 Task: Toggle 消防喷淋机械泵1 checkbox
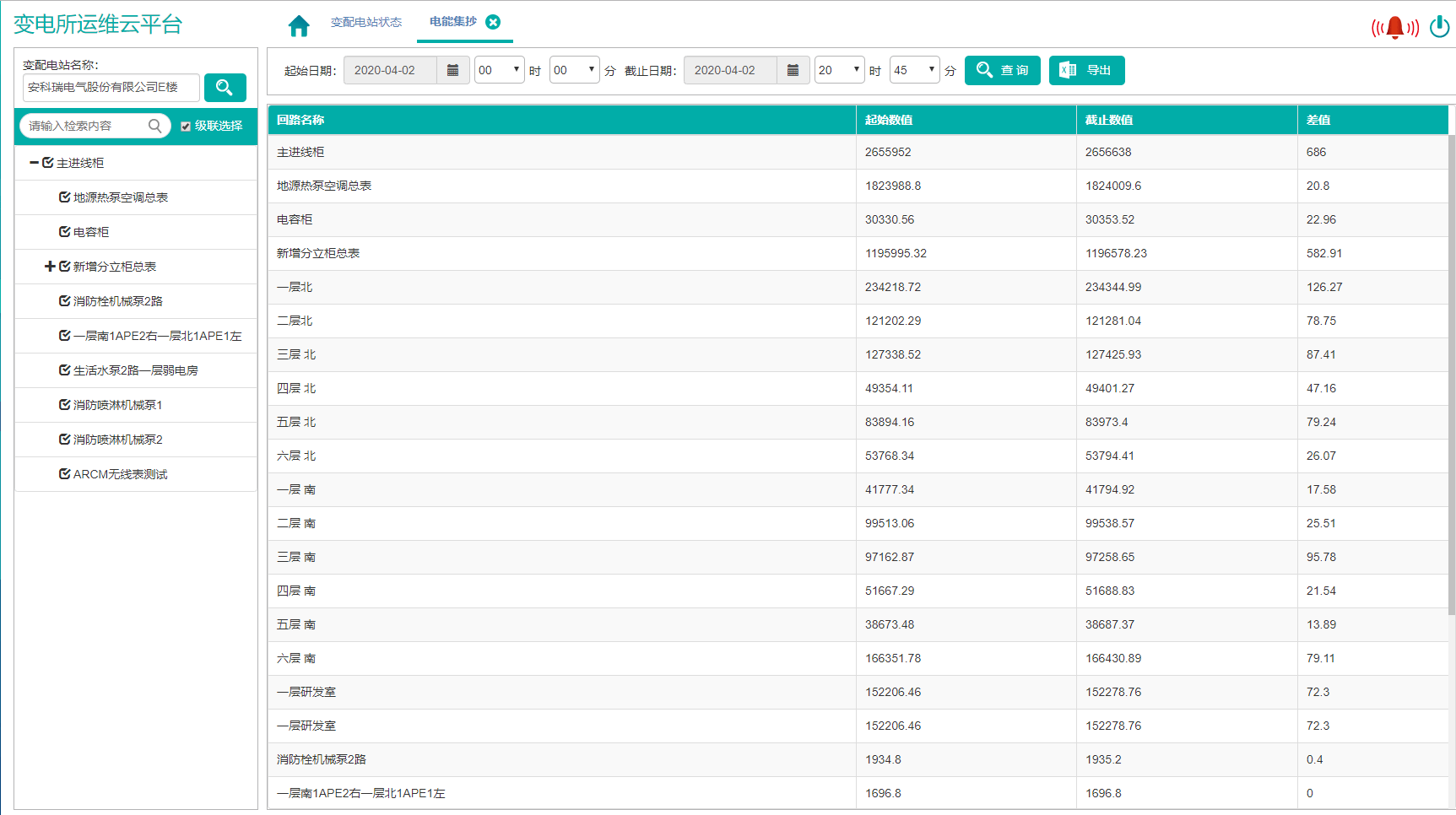coord(65,405)
